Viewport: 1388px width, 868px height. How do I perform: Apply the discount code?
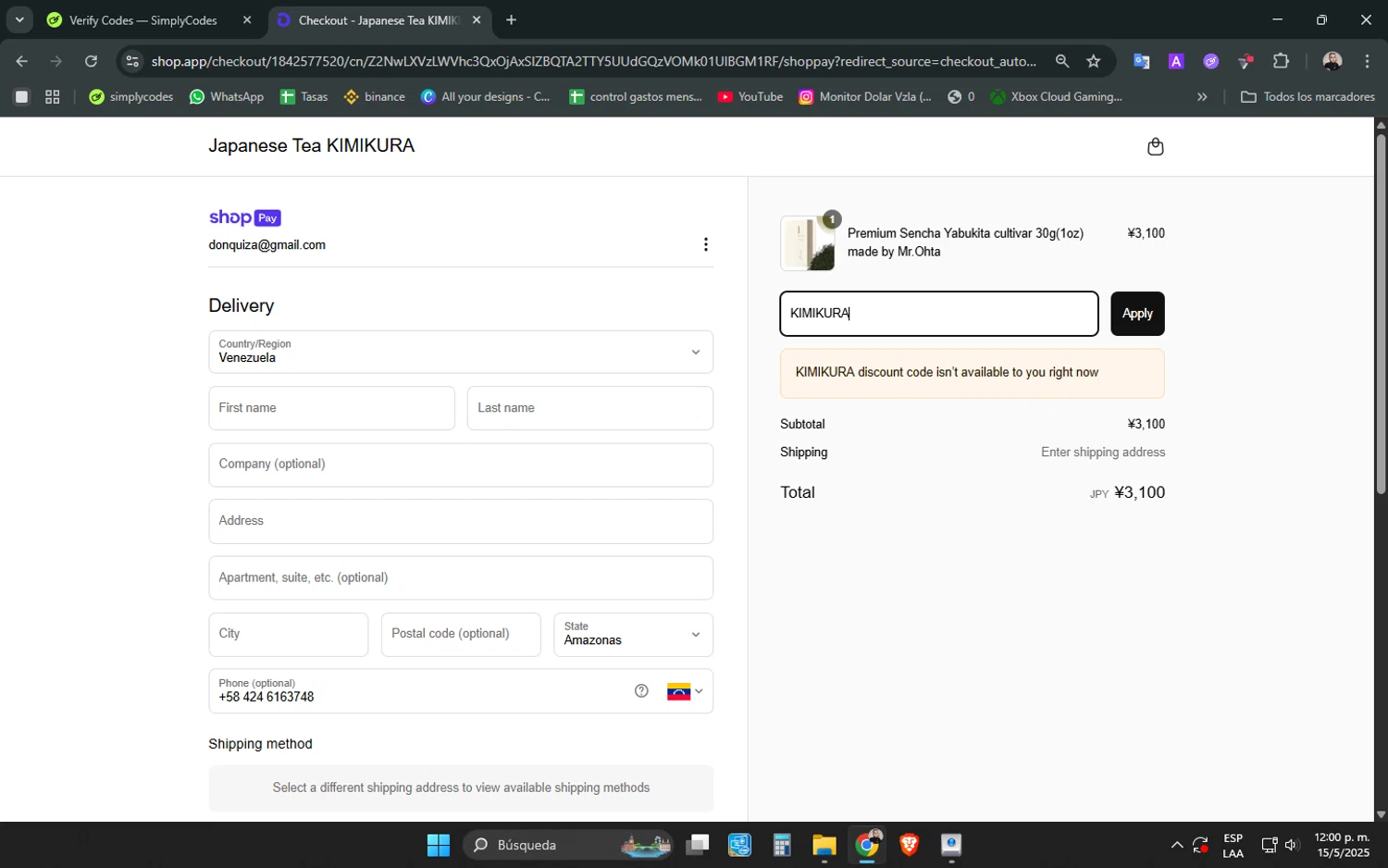click(1137, 314)
